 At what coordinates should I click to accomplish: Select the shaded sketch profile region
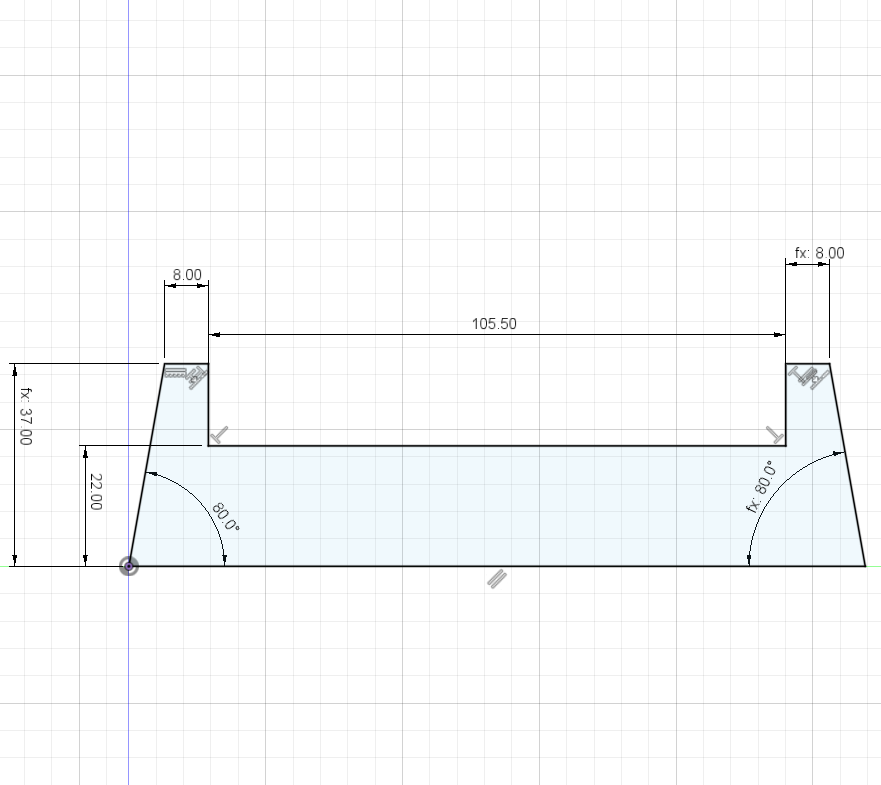[x=497, y=506]
